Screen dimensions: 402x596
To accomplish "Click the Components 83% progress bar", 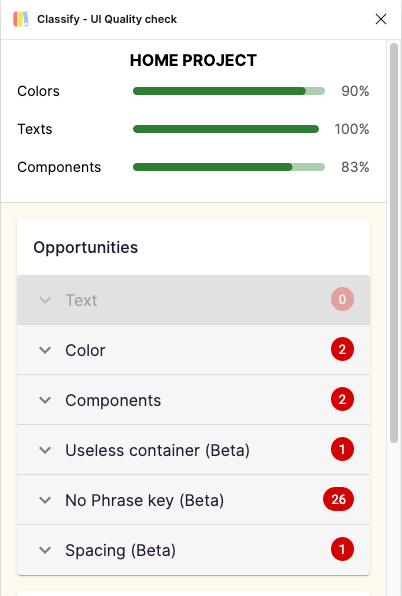I will pyautogui.click(x=229, y=167).
